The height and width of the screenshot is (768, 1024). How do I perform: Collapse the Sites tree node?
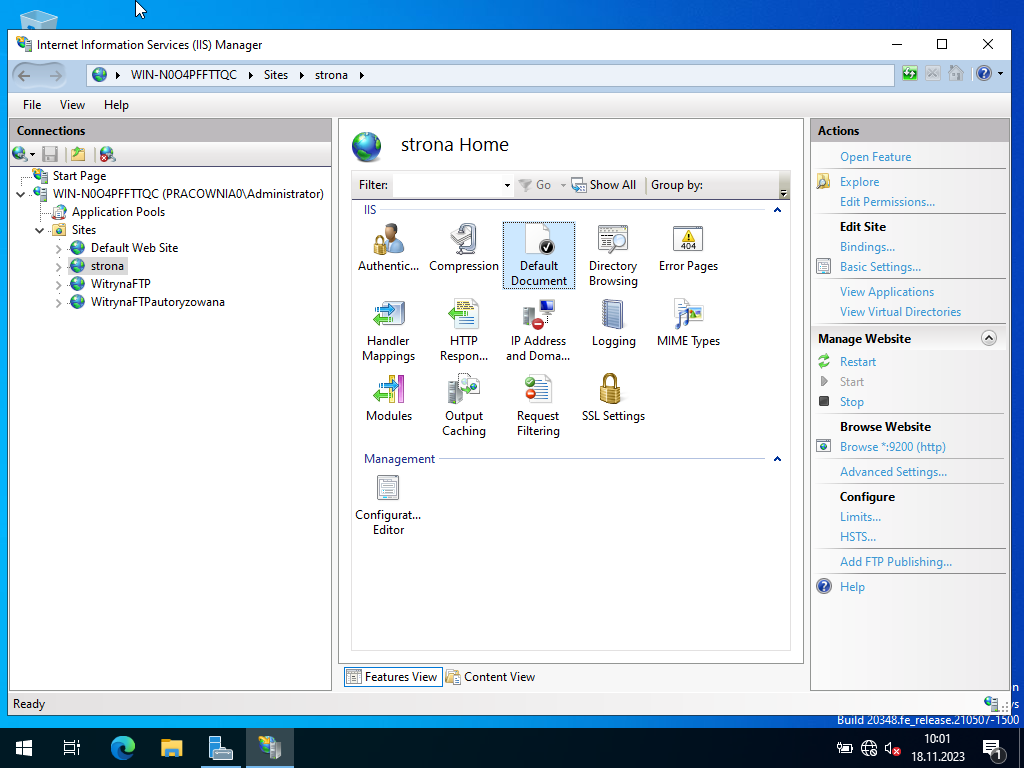coord(41,230)
